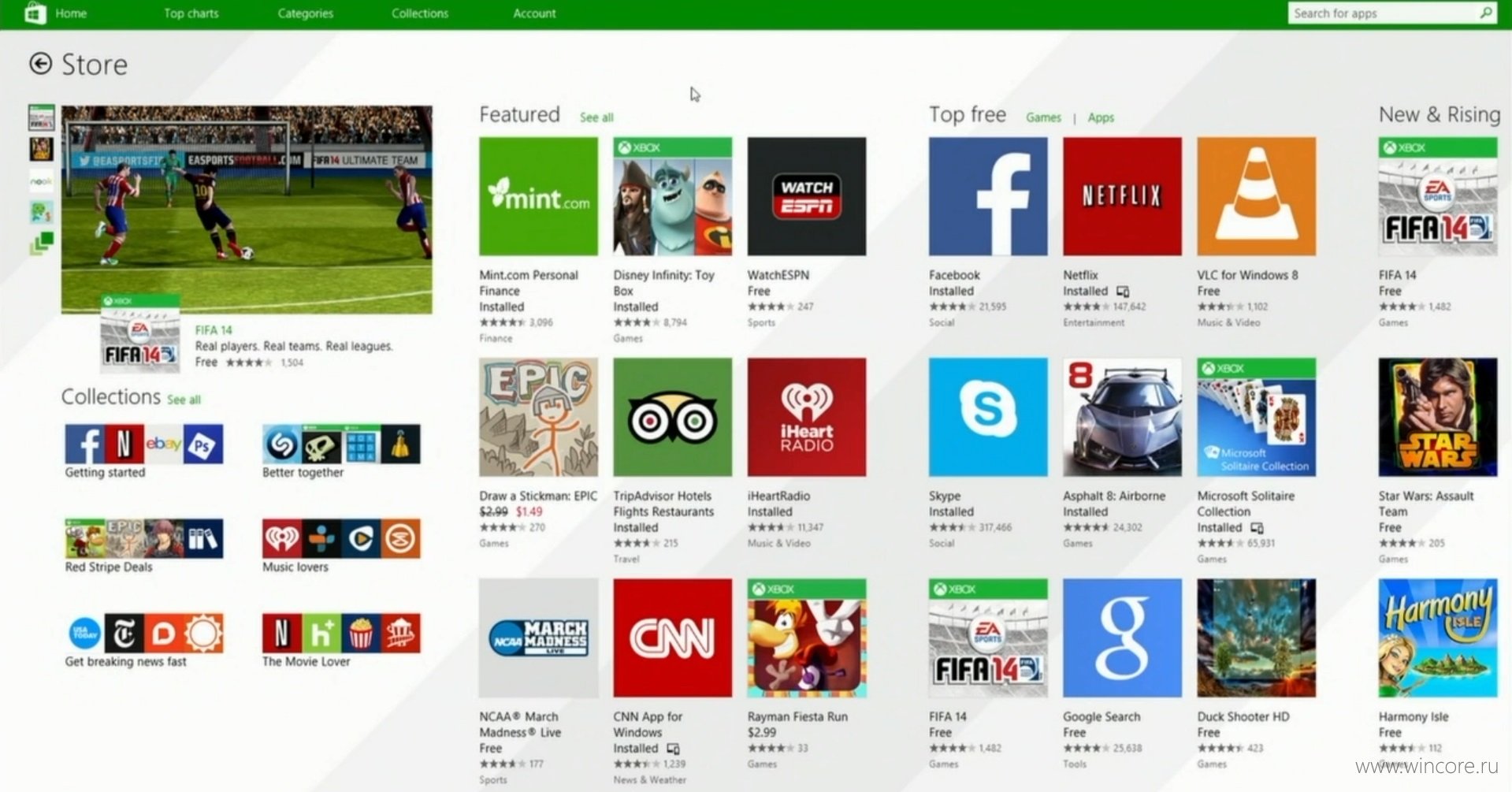Click the $1.49 price for Draw a Stickman

(x=529, y=511)
